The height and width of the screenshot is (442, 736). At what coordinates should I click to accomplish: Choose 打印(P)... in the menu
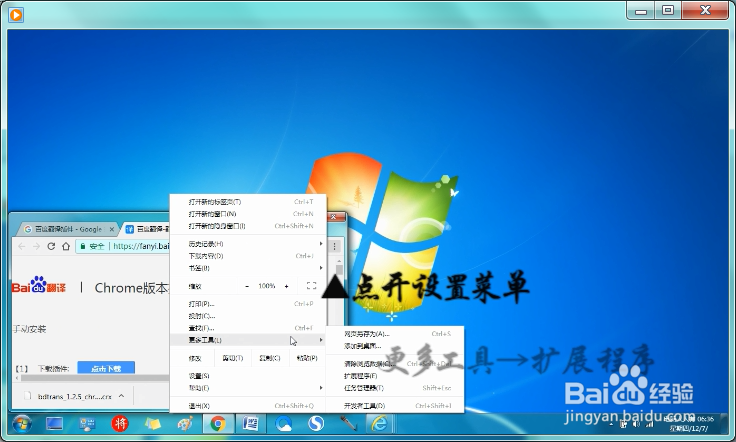coord(248,304)
